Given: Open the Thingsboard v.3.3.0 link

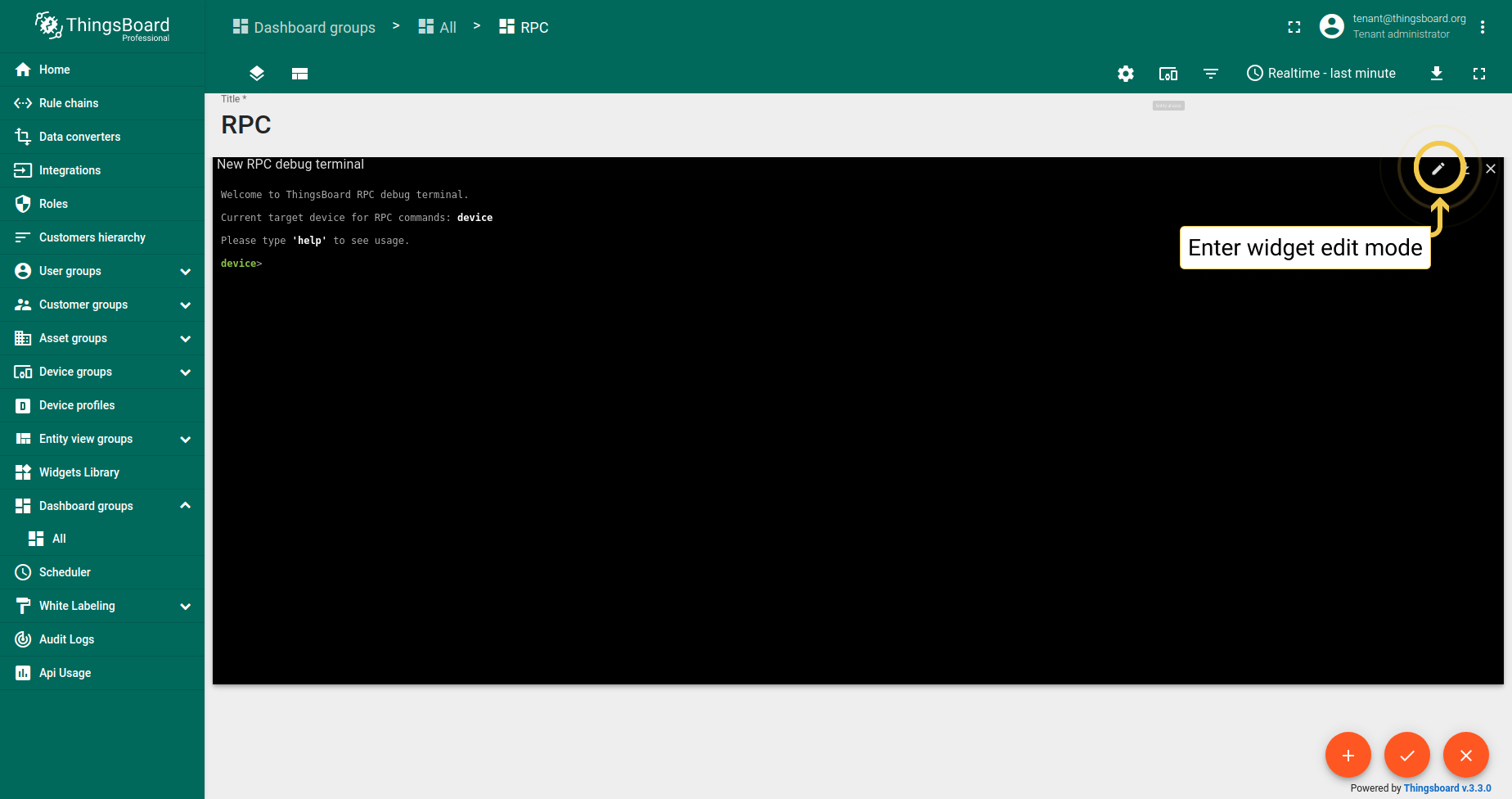Looking at the screenshot, I should click(x=1447, y=788).
